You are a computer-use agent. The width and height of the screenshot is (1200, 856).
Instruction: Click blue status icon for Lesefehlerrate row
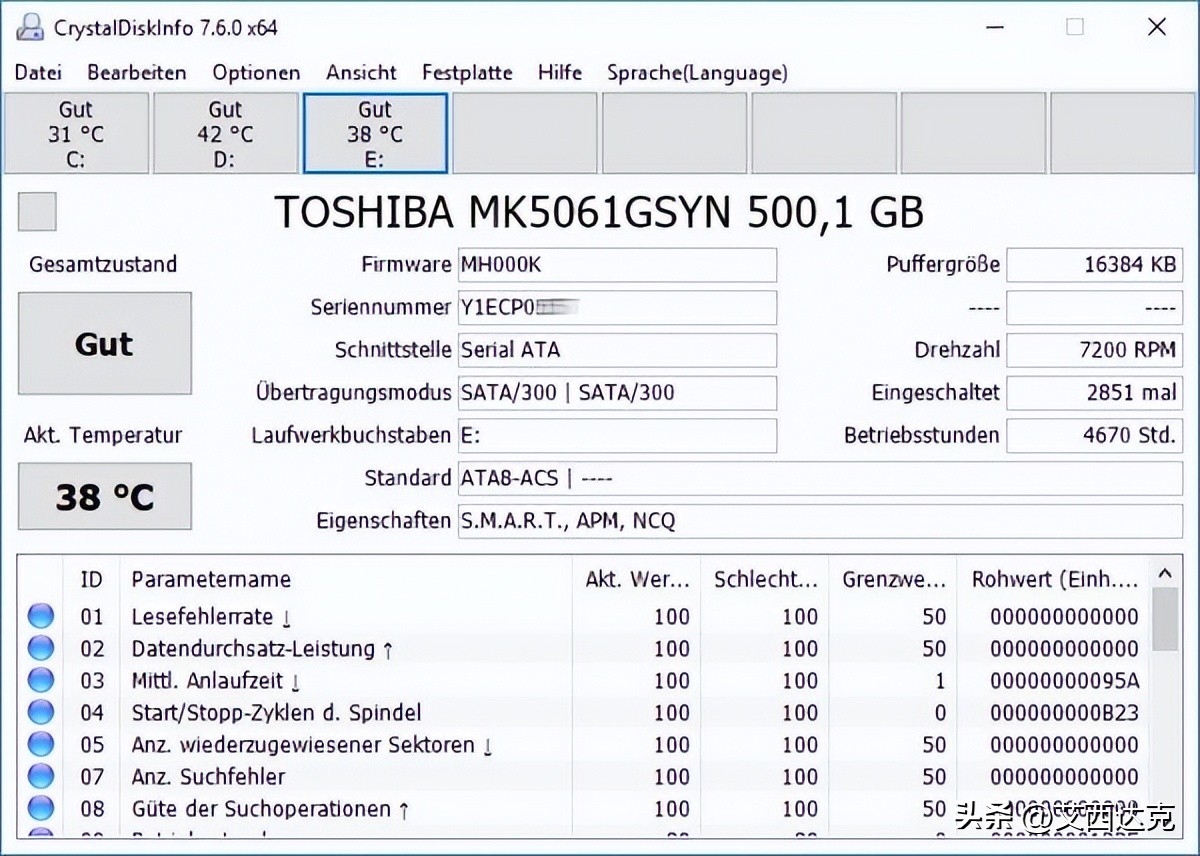(x=41, y=617)
